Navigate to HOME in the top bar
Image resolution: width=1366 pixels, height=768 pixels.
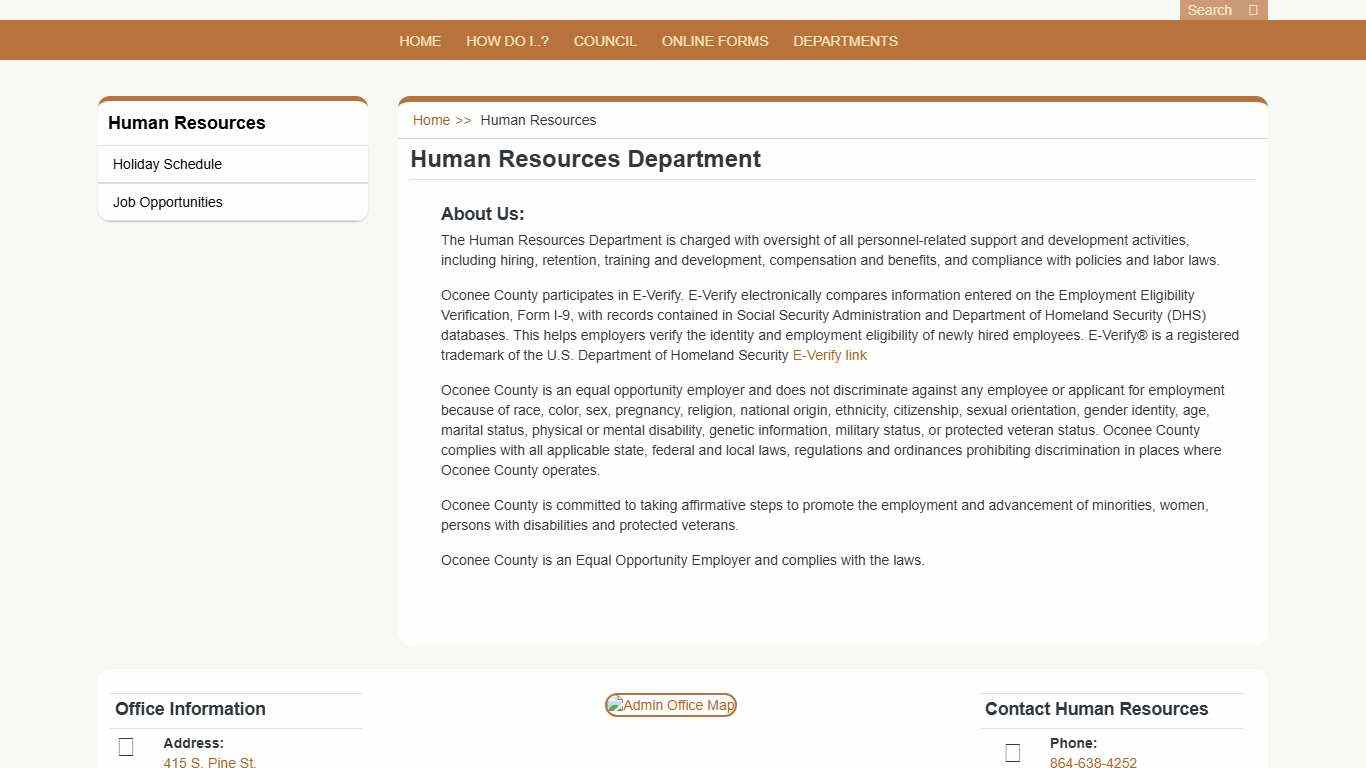click(x=420, y=40)
